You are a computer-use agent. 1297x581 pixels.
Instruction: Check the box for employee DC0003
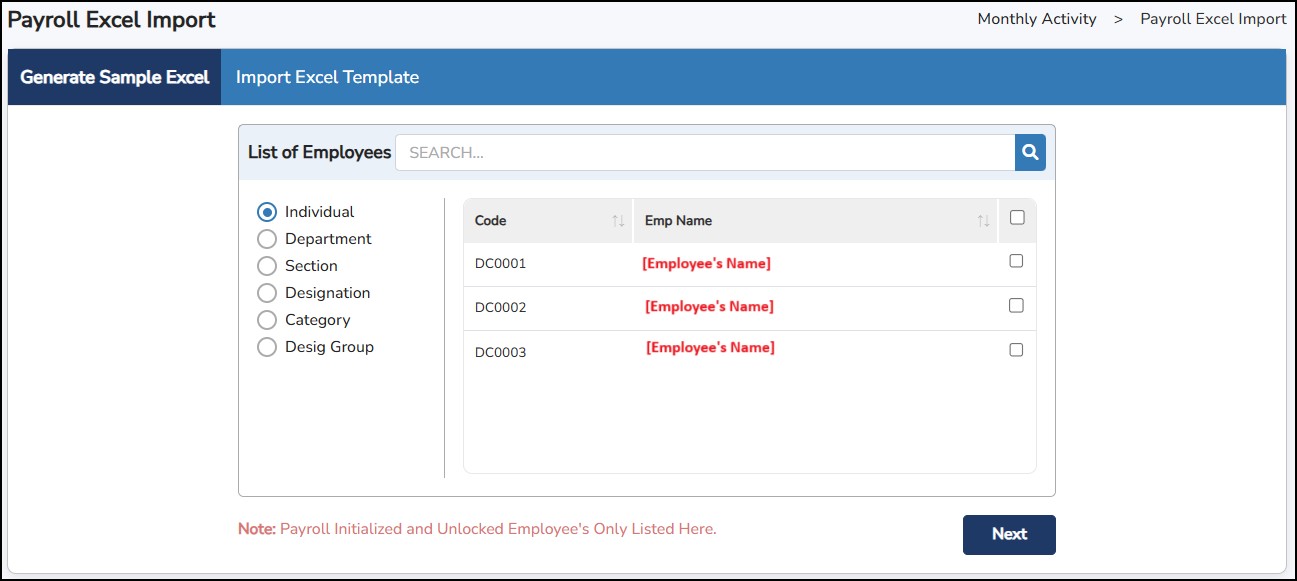[x=1016, y=350]
